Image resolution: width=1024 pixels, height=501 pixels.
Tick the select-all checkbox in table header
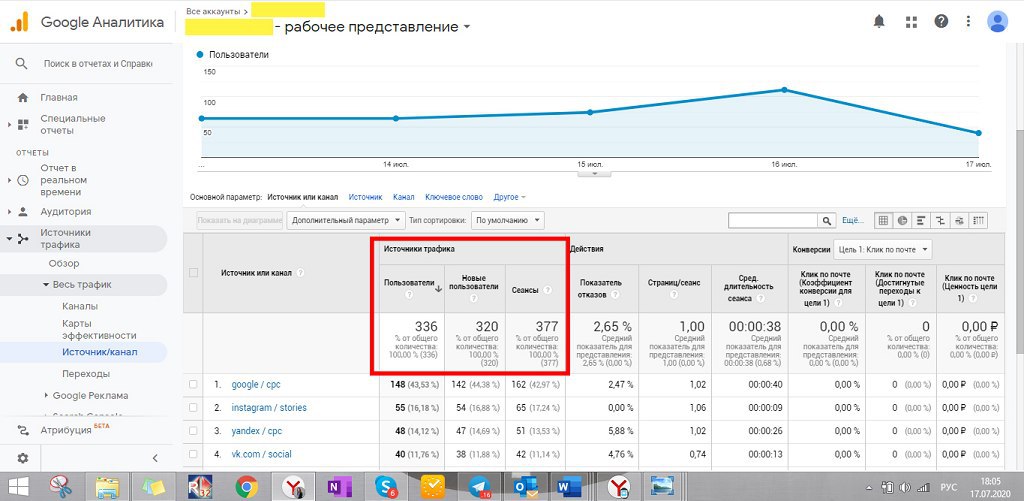(x=193, y=272)
